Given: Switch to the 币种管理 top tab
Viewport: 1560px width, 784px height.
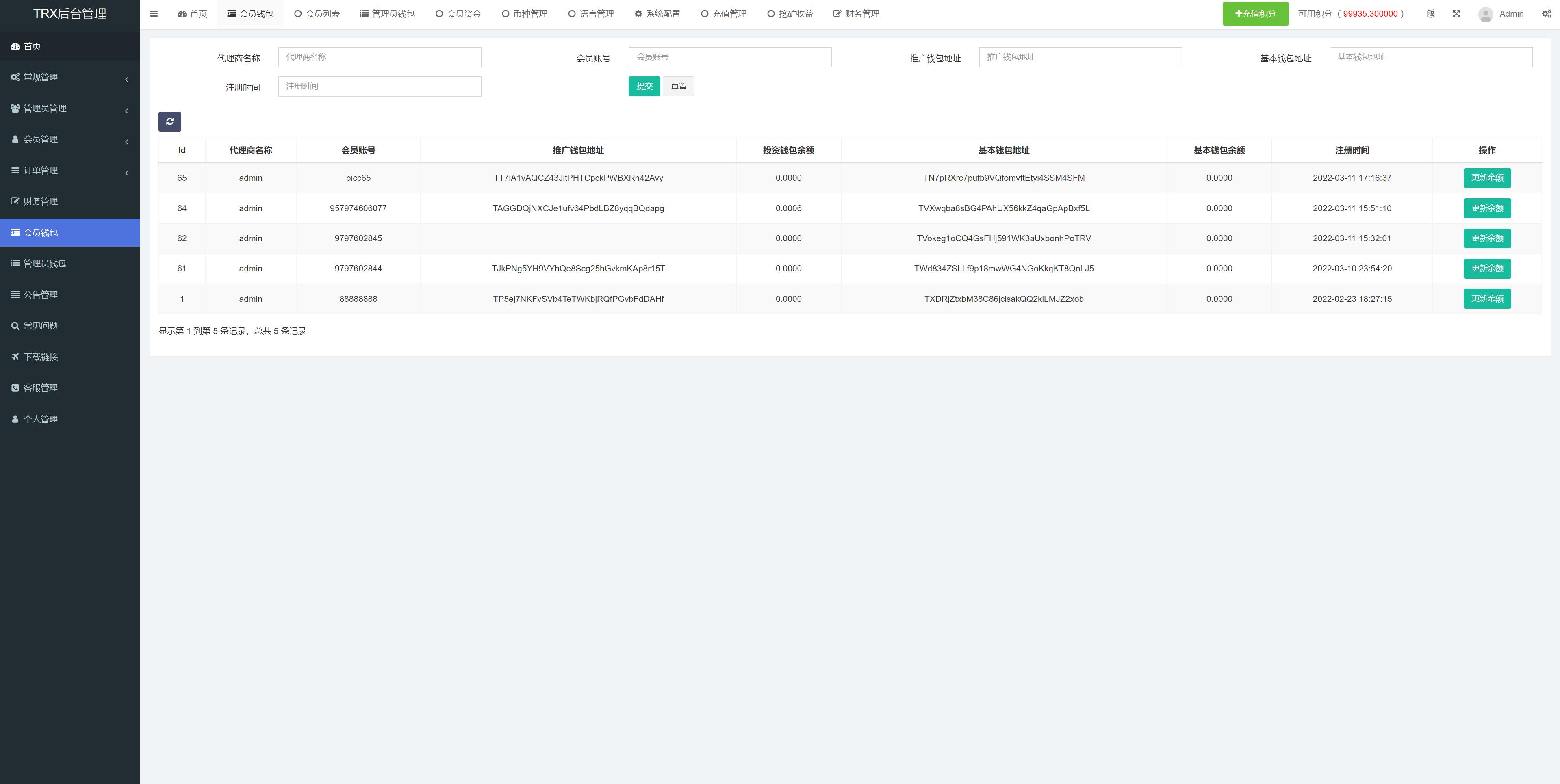Looking at the screenshot, I should click(x=525, y=13).
